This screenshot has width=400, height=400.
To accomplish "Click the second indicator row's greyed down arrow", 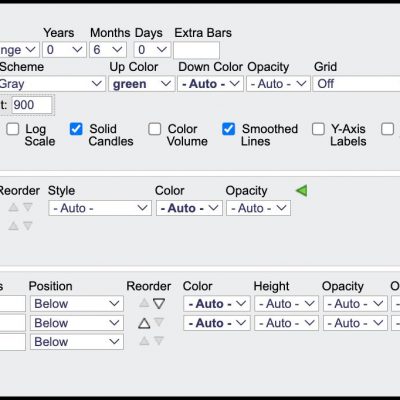I will click(x=159, y=322).
